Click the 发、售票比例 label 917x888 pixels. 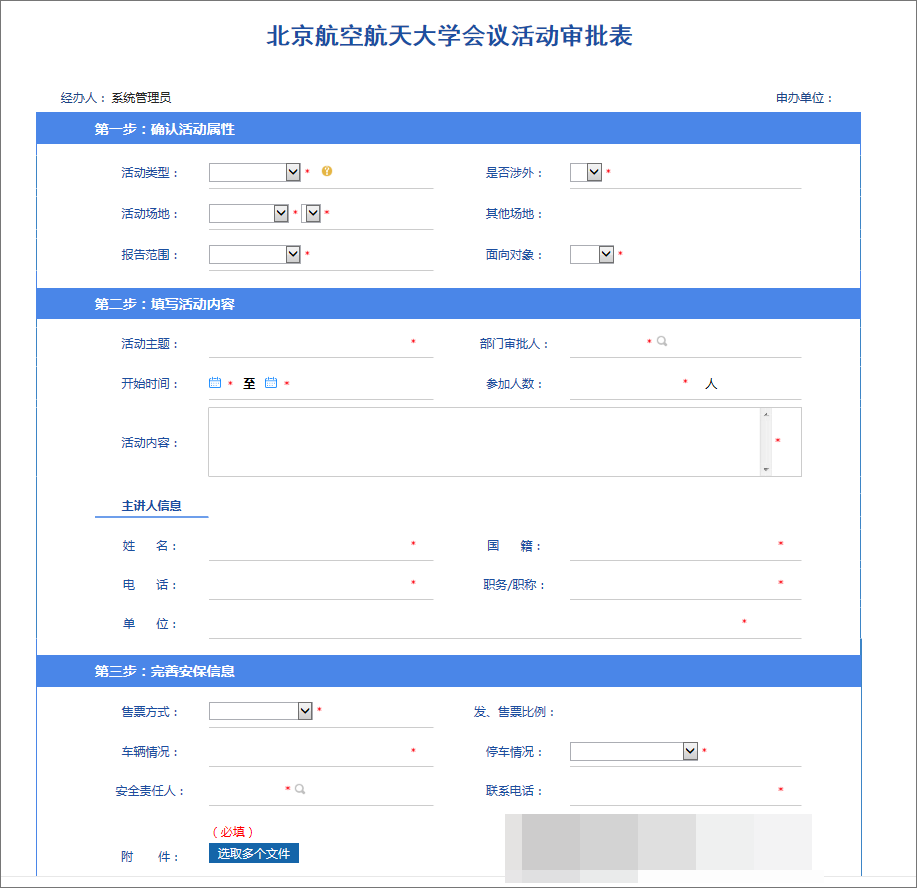tap(513, 711)
